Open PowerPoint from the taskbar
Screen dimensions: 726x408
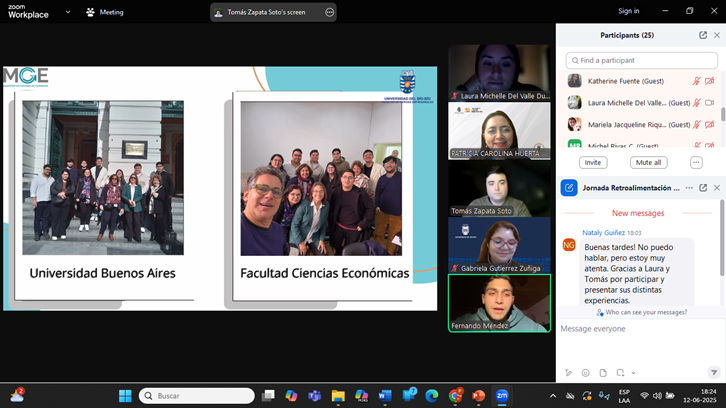(478, 396)
